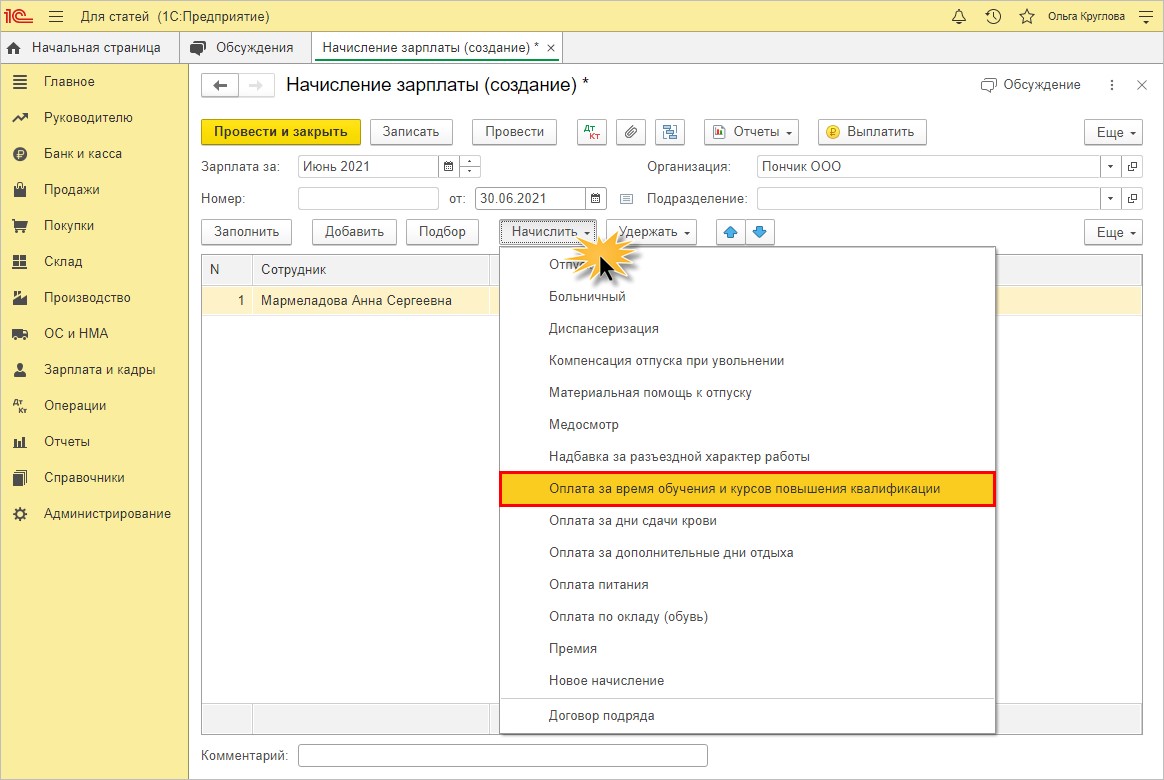
Task: Expand Отчеты dropdown in toolbar
Action: click(x=751, y=132)
